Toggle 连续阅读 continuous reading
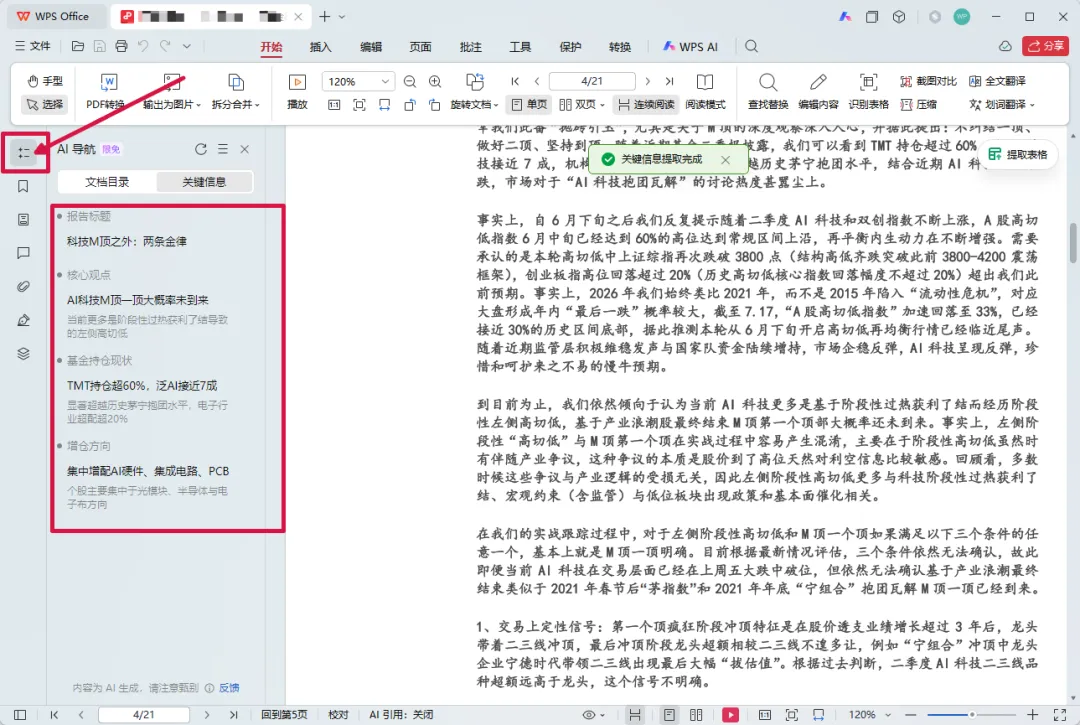 646,105
